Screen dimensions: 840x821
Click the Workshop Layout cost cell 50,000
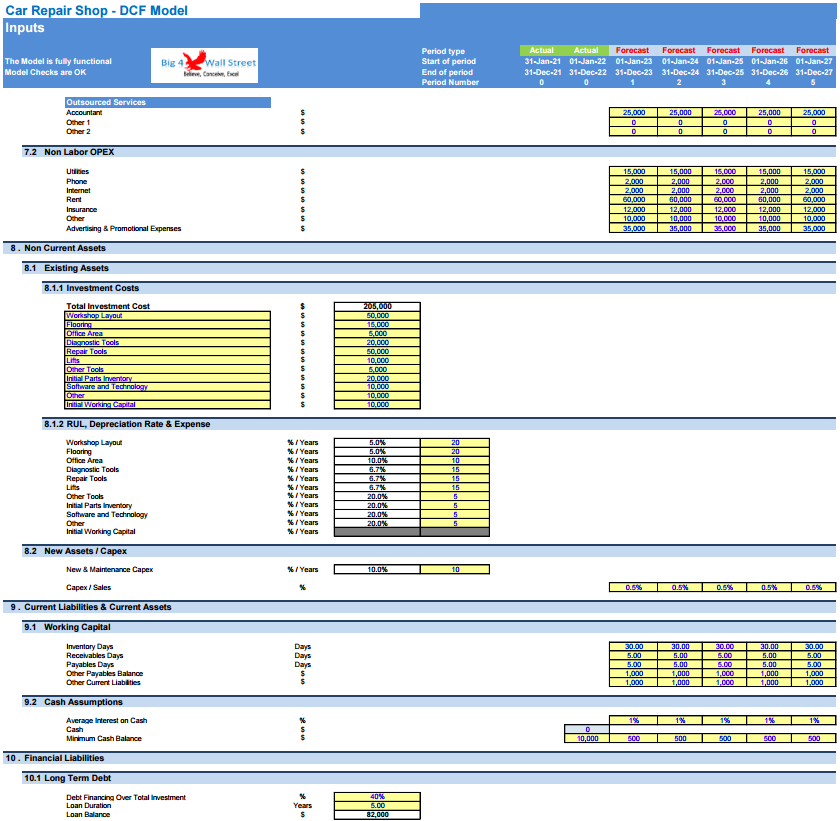coord(377,315)
